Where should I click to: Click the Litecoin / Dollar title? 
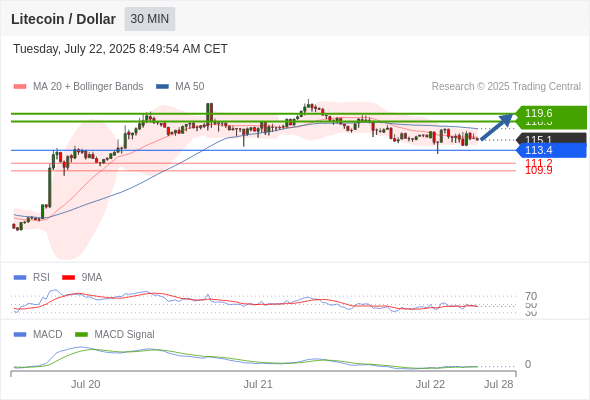(x=63, y=19)
